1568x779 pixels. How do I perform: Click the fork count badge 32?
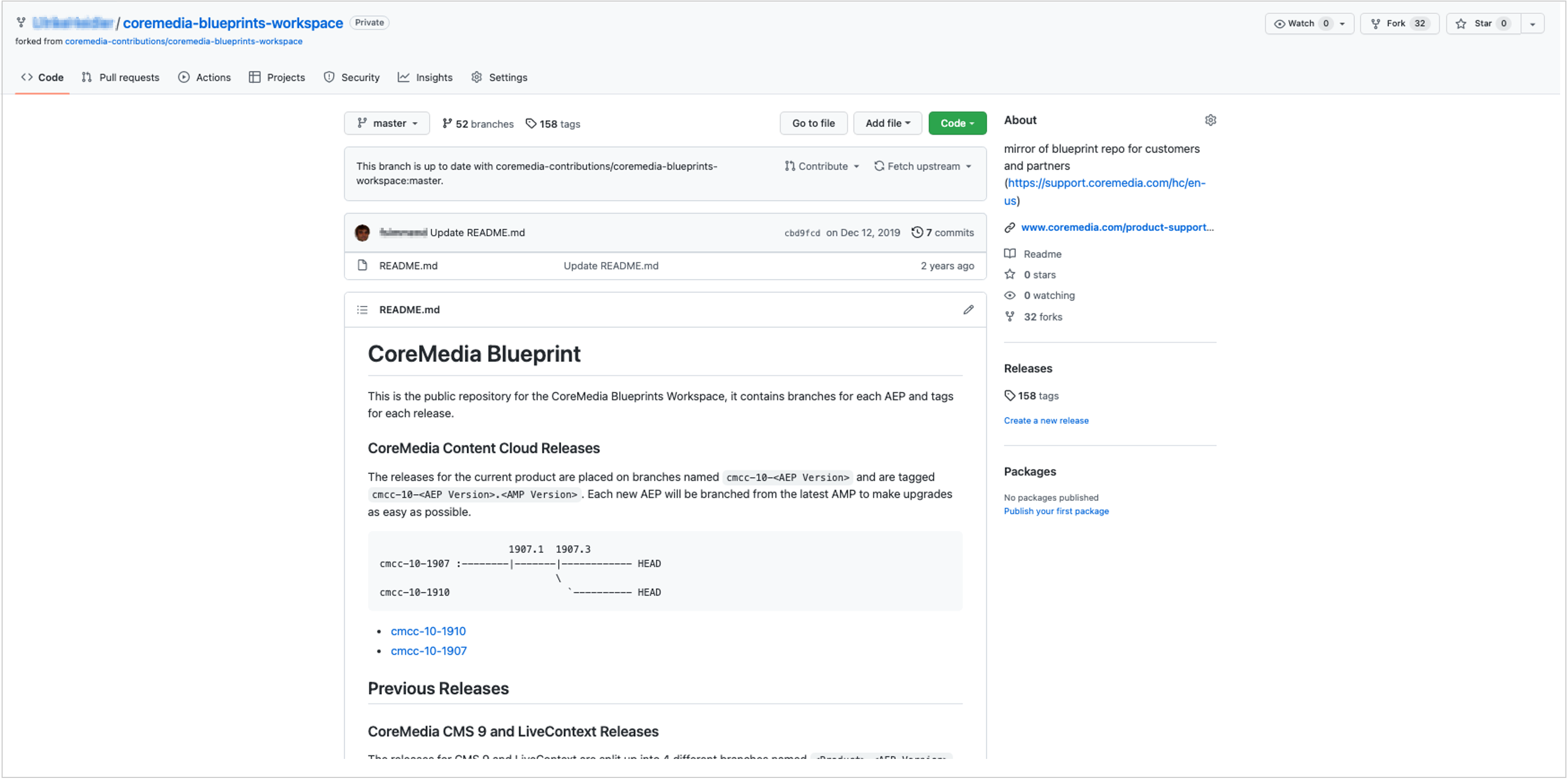(1419, 23)
